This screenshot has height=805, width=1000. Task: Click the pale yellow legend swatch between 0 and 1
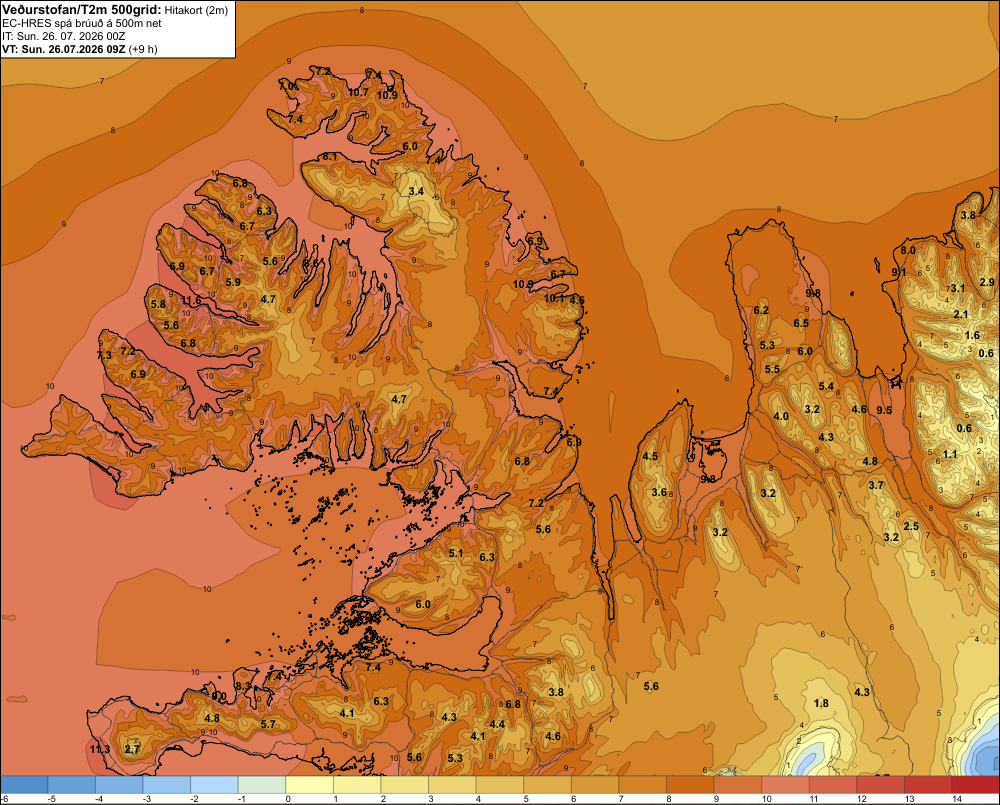(x=309, y=785)
